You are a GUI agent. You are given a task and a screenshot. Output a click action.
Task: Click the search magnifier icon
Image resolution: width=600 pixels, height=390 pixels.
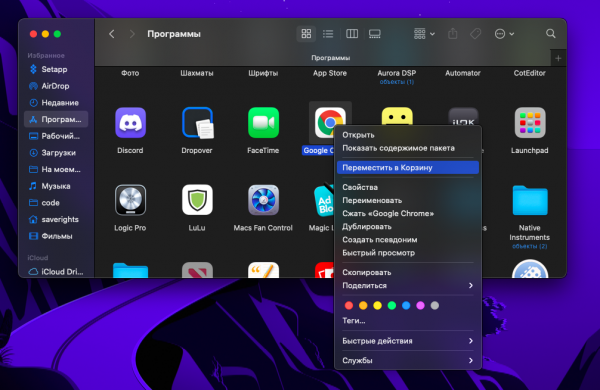click(x=551, y=34)
